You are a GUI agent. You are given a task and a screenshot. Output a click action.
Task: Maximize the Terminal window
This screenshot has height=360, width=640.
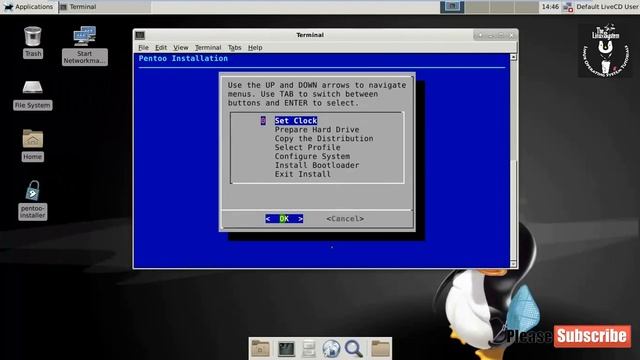click(x=501, y=36)
